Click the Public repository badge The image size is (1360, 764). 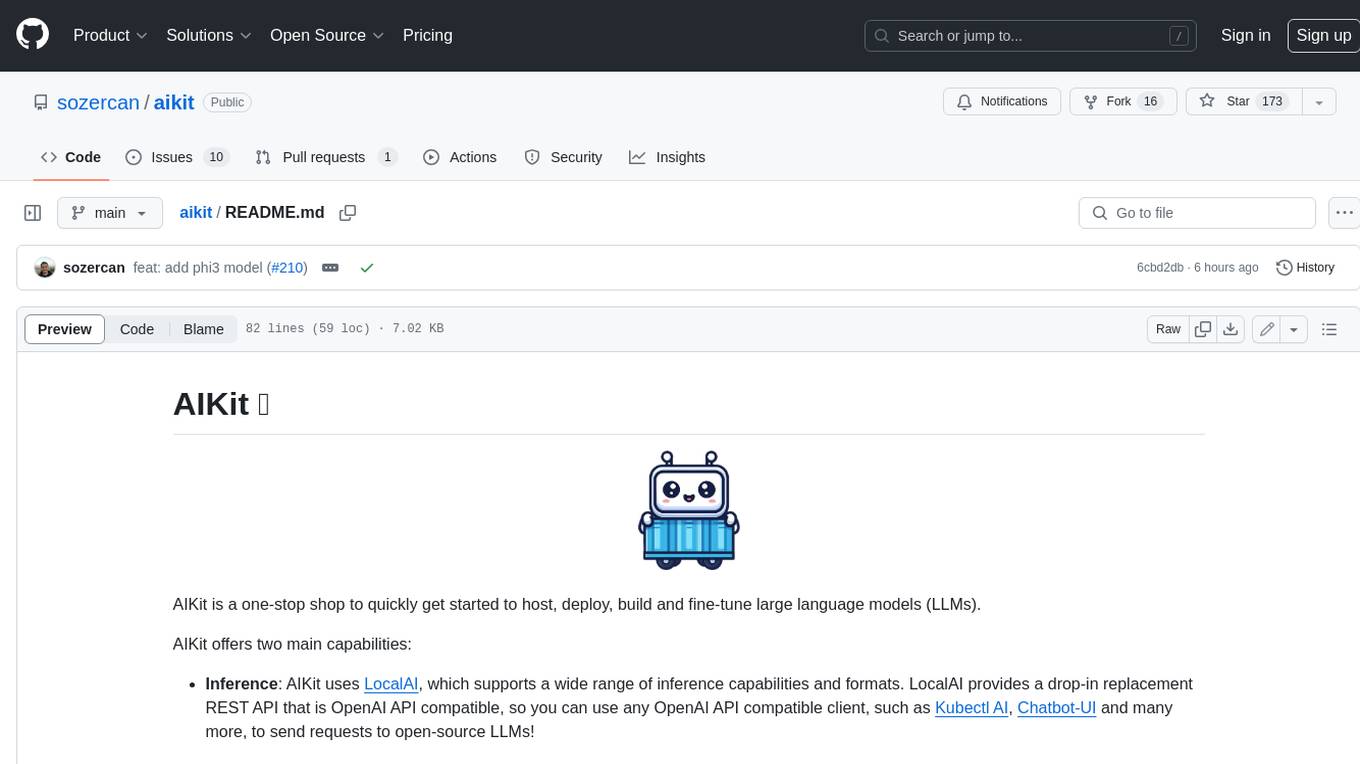pyautogui.click(x=227, y=102)
